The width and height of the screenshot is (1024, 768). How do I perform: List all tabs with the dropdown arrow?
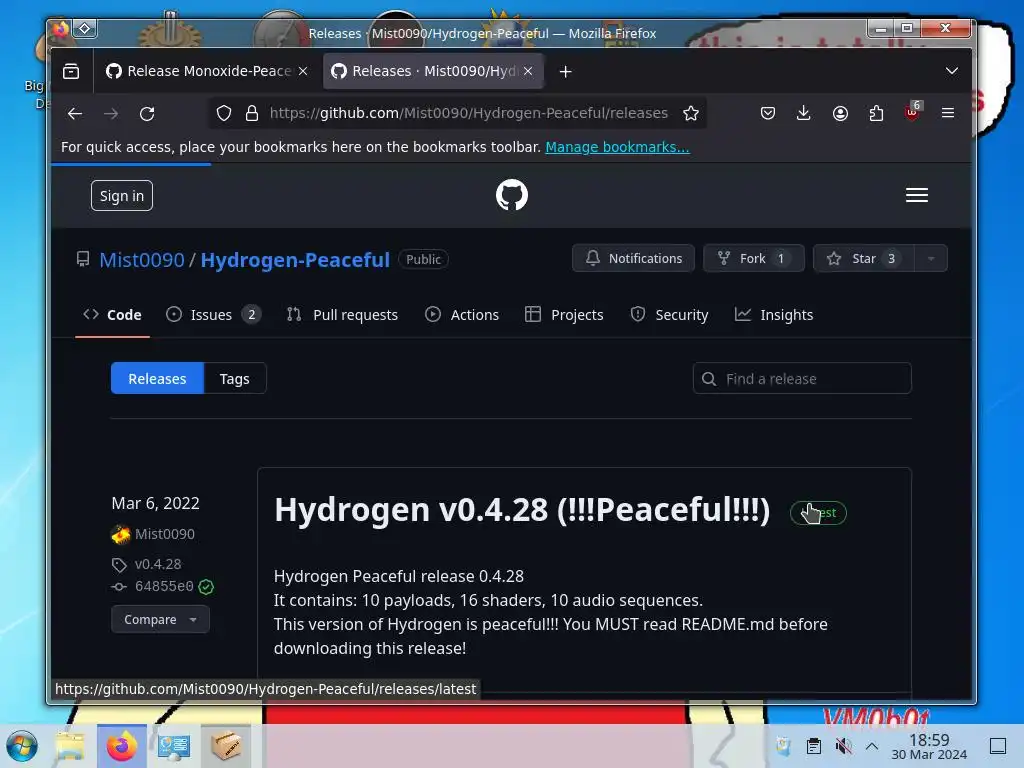click(x=952, y=71)
